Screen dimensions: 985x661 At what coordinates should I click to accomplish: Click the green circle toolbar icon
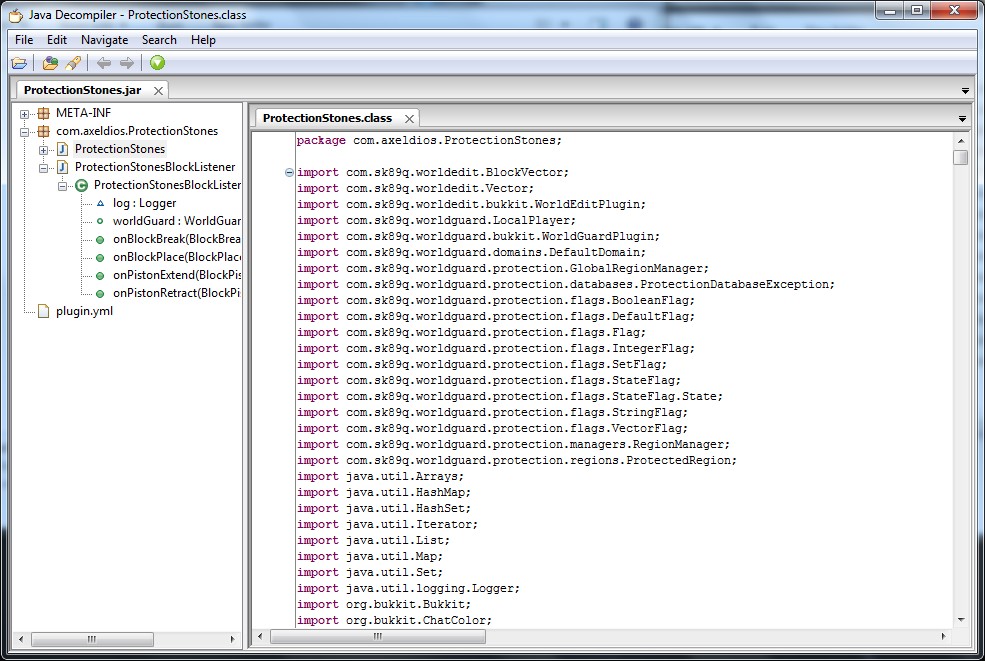158,63
